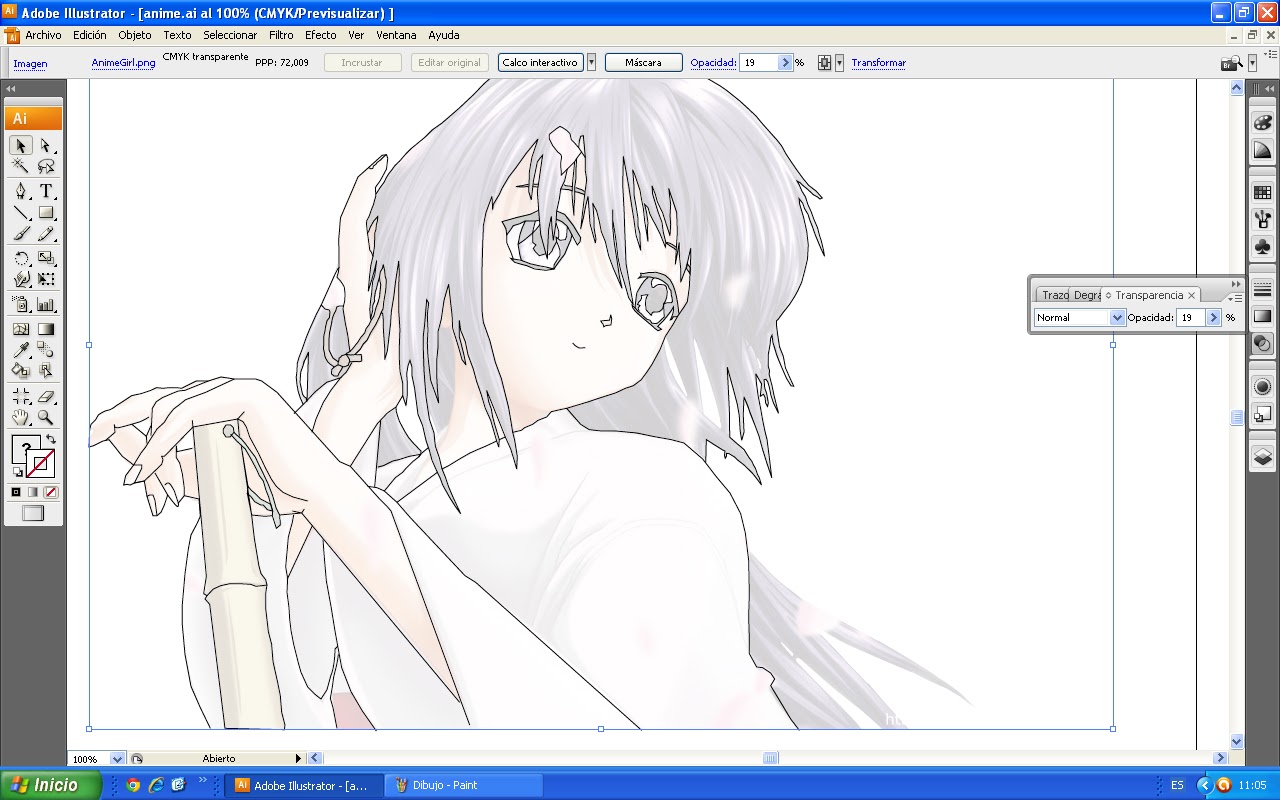Select the Lasso tool
This screenshot has width=1280, height=800.
click(x=46, y=166)
